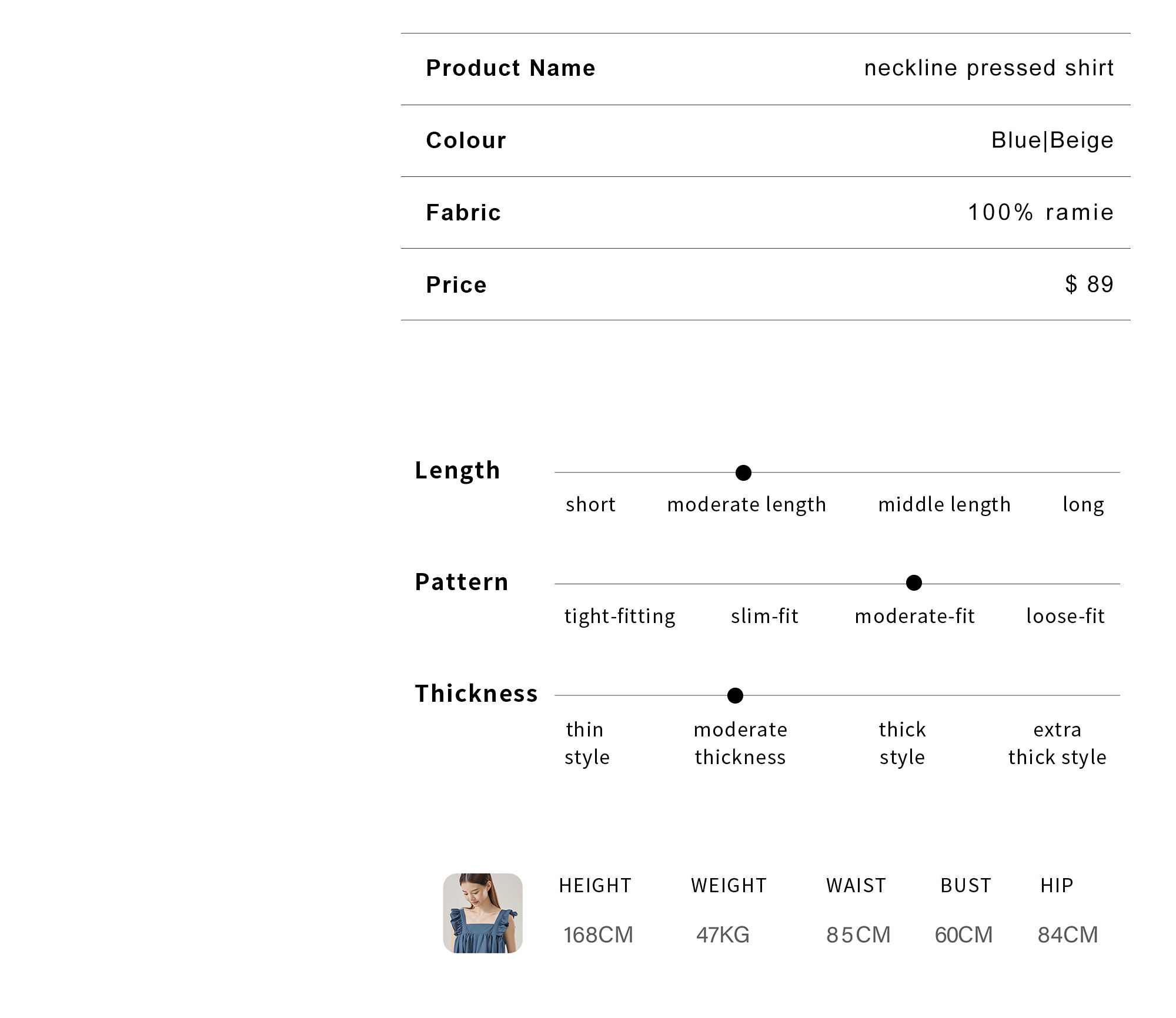The image size is (1176, 1018).
Task: Click the '$ 89' price value
Action: 1090,284
